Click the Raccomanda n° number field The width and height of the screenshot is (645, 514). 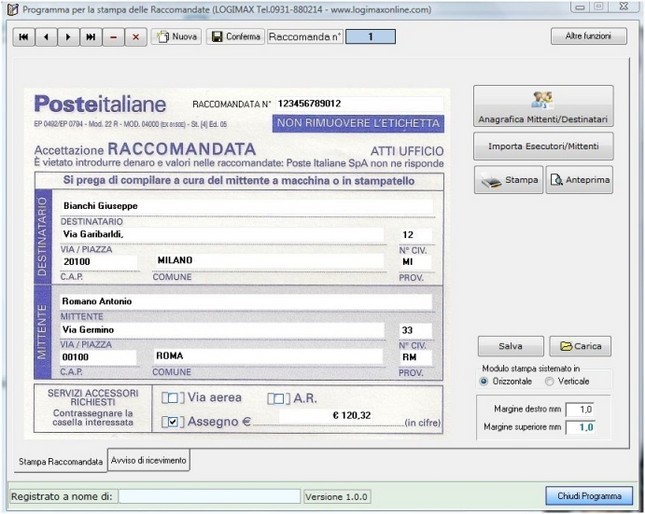point(371,37)
